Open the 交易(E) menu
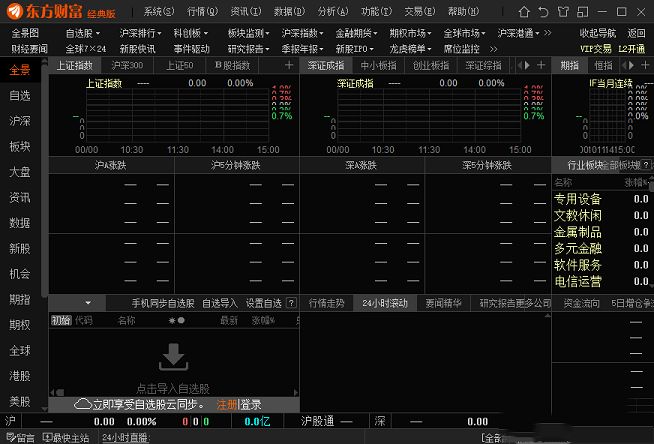 (x=419, y=12)
